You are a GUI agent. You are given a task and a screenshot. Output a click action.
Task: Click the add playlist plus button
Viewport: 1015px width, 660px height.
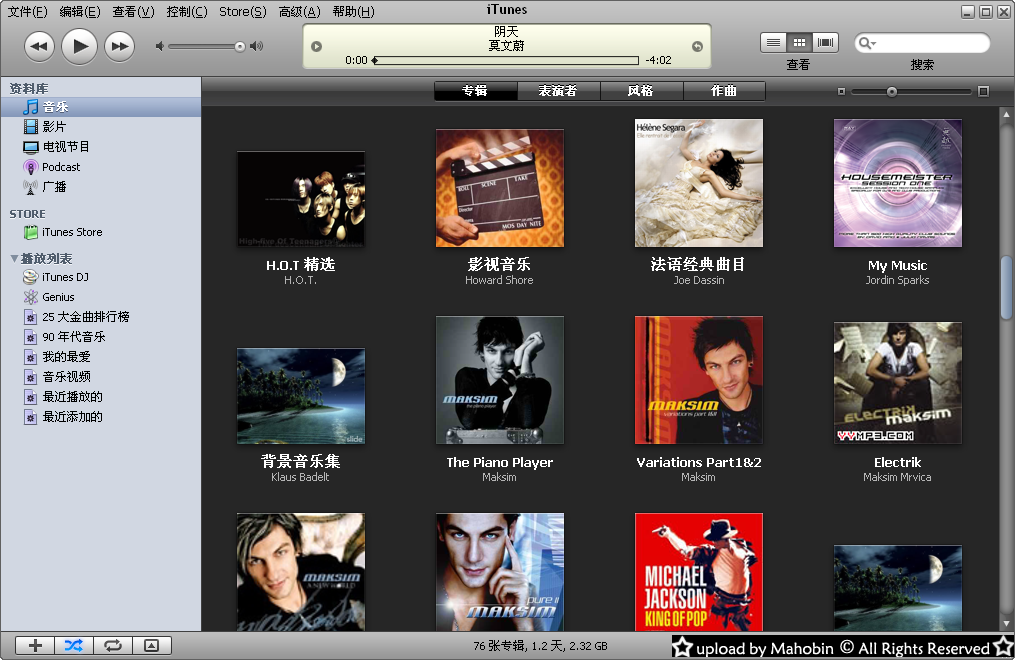(35, 645)
